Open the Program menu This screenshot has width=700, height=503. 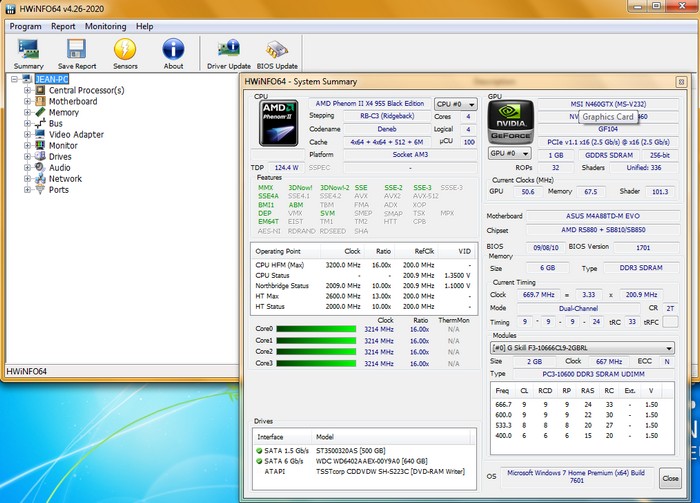25,26
